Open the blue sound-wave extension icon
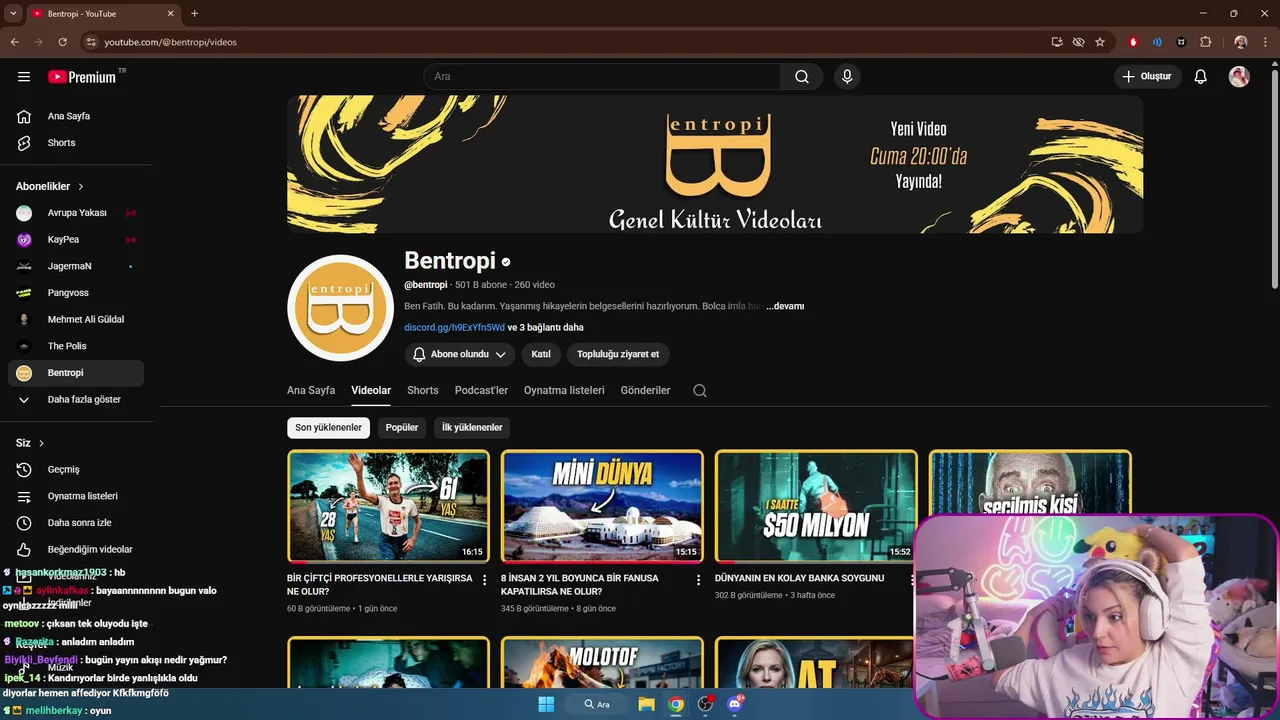This screenshot has width=1280, height=720. point(1157,42)
